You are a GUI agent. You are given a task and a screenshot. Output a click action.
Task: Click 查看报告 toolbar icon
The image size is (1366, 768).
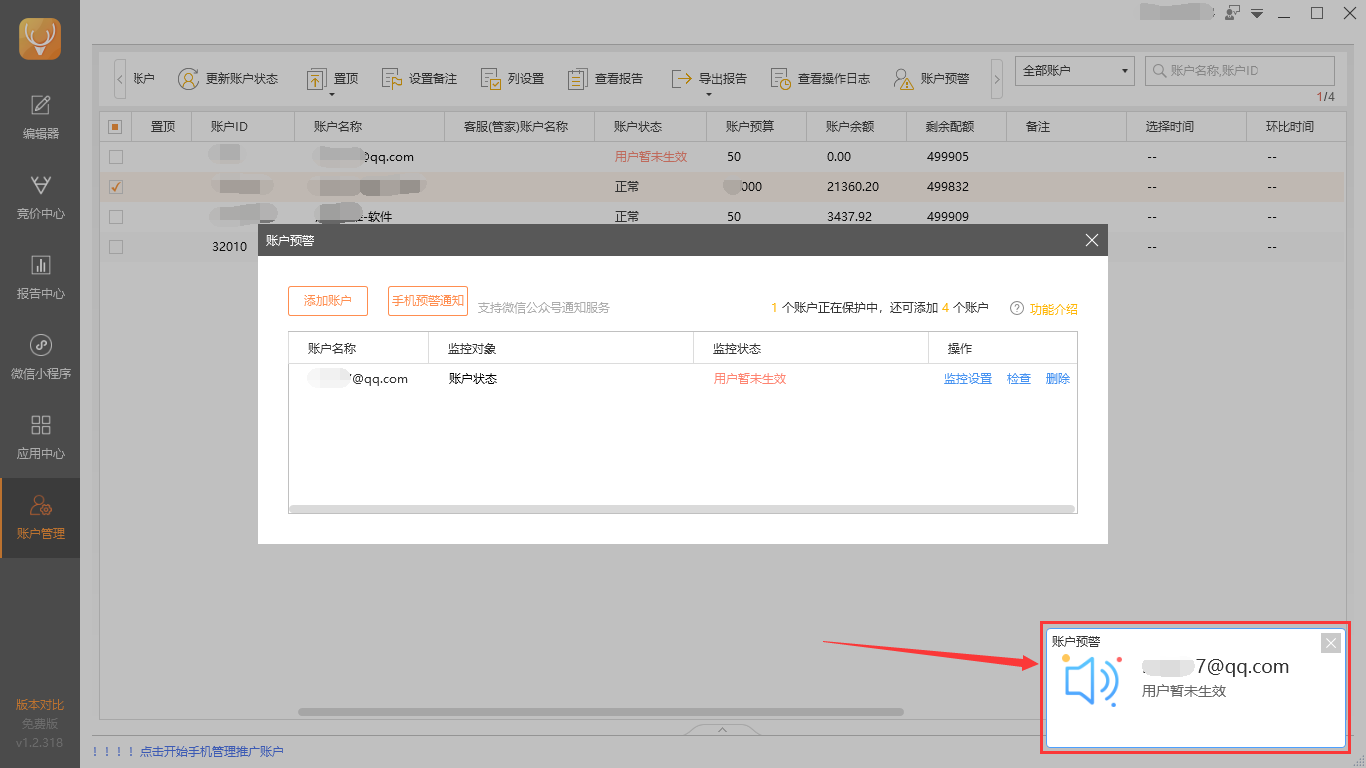578,79
